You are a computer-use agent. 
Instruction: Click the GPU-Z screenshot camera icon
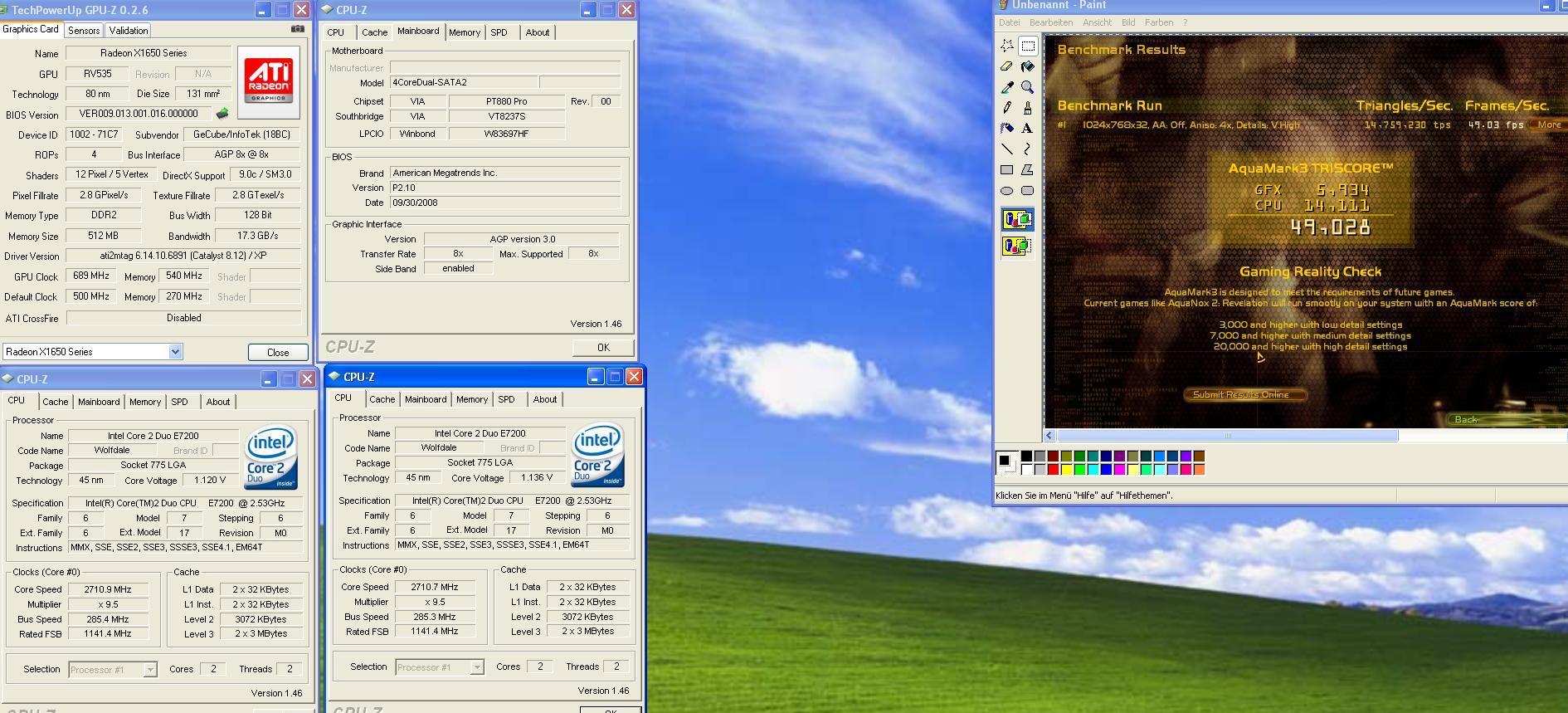(x=297, y=29)
